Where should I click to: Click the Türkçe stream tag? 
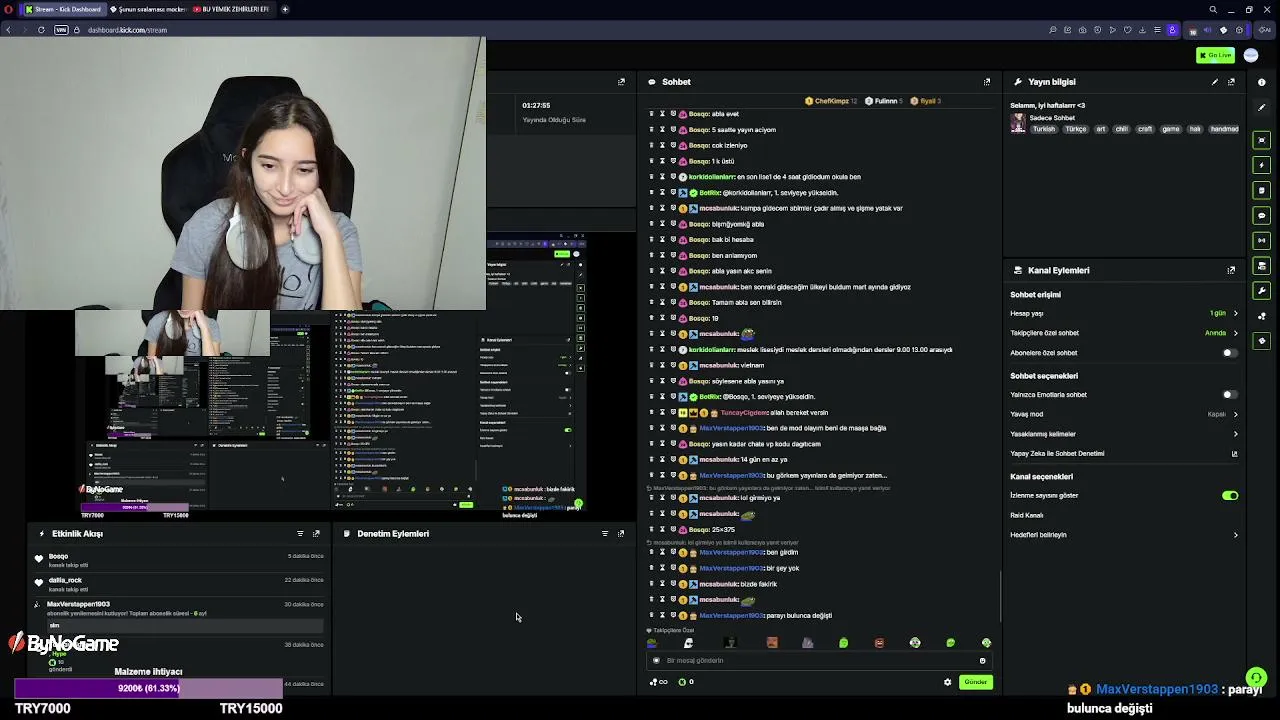(x=1076, y=129)
